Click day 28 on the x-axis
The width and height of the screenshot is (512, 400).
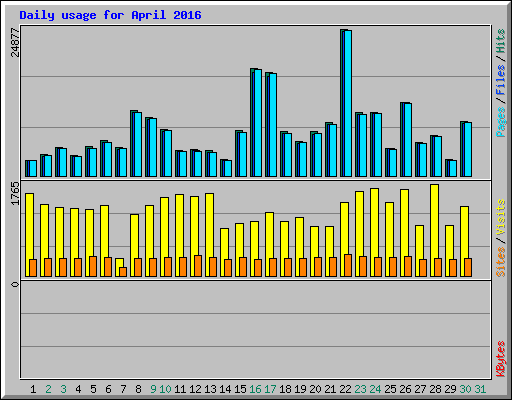point(435,389)
